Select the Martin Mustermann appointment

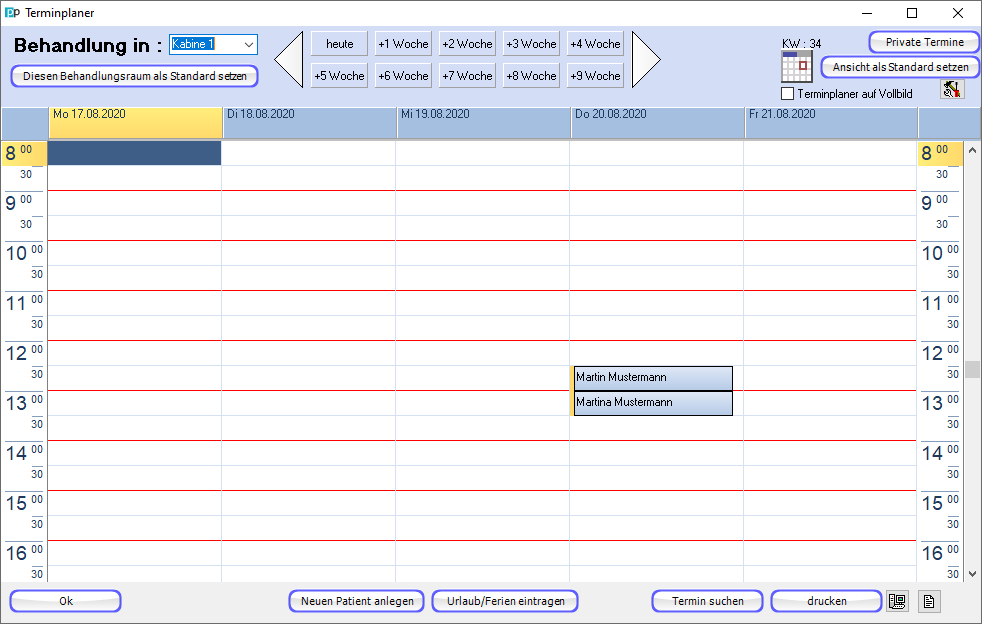[x=653, y=378]
